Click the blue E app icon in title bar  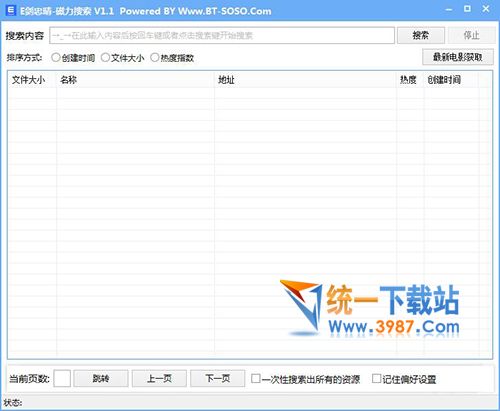coord(11,10)
